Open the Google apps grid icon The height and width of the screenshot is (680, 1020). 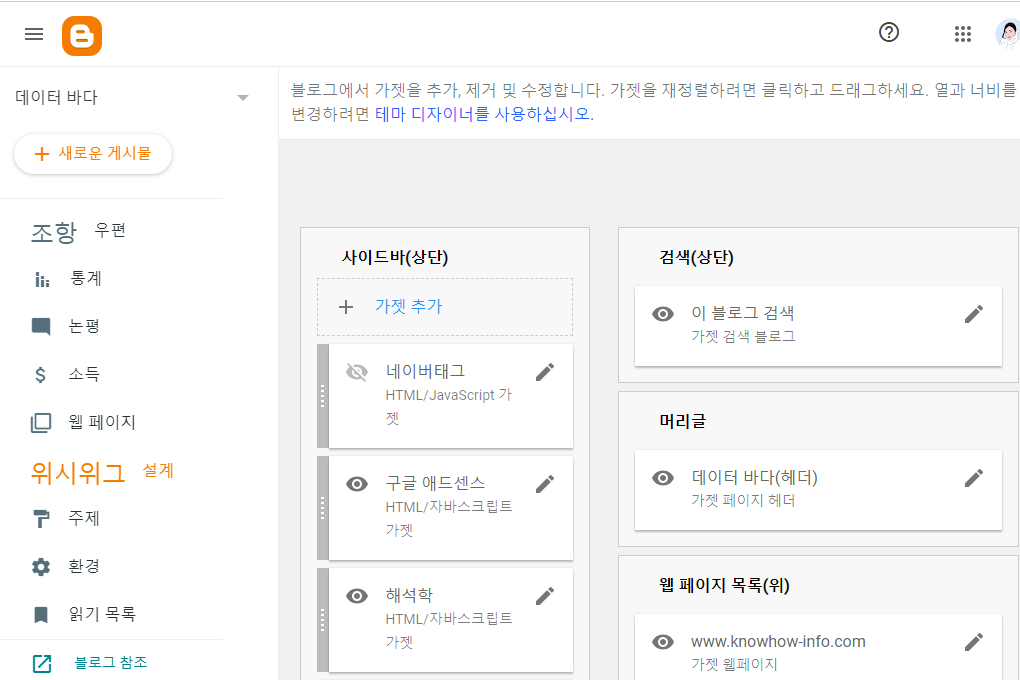[x=962, y=33]
